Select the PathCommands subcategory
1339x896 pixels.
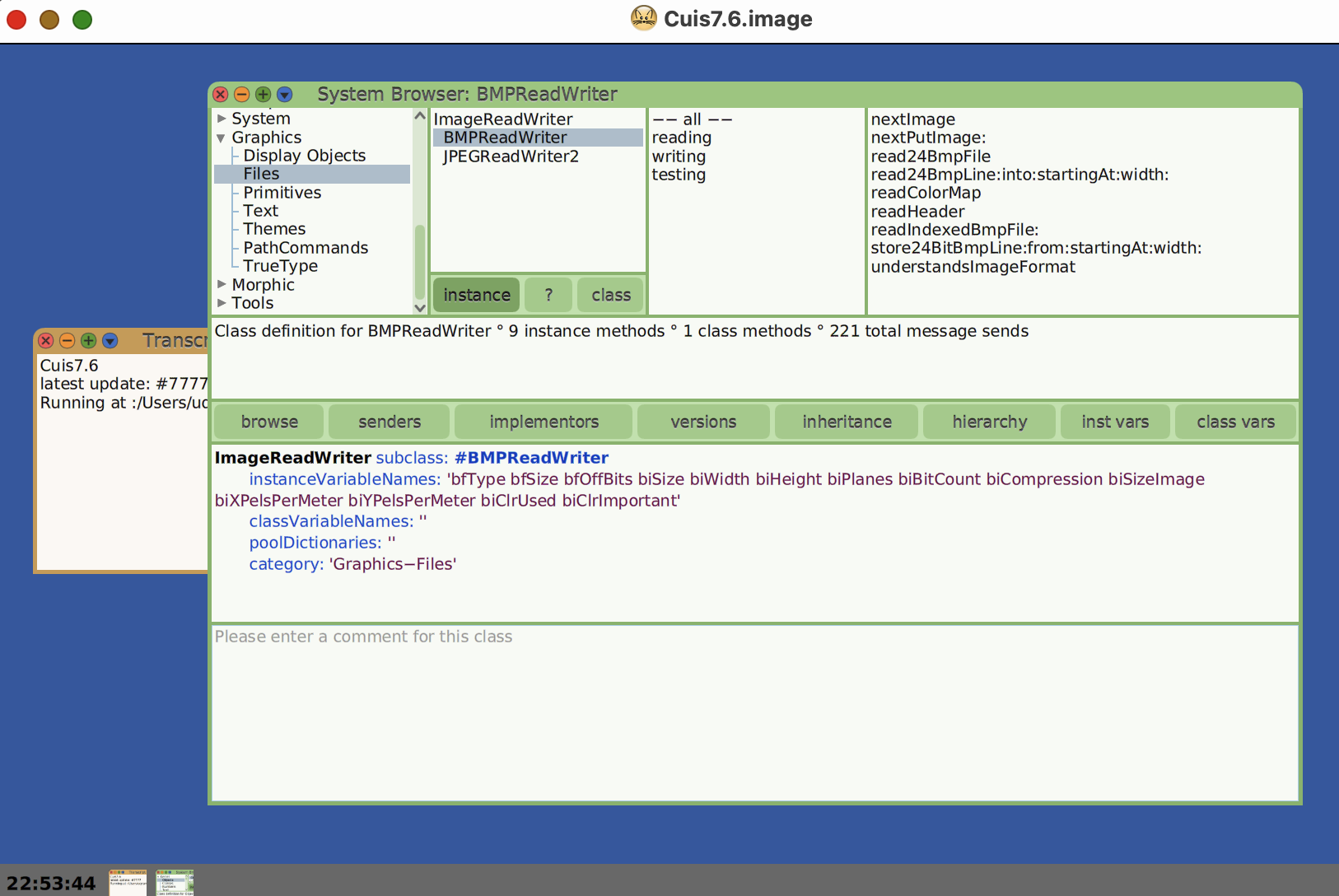click(306, 248)
